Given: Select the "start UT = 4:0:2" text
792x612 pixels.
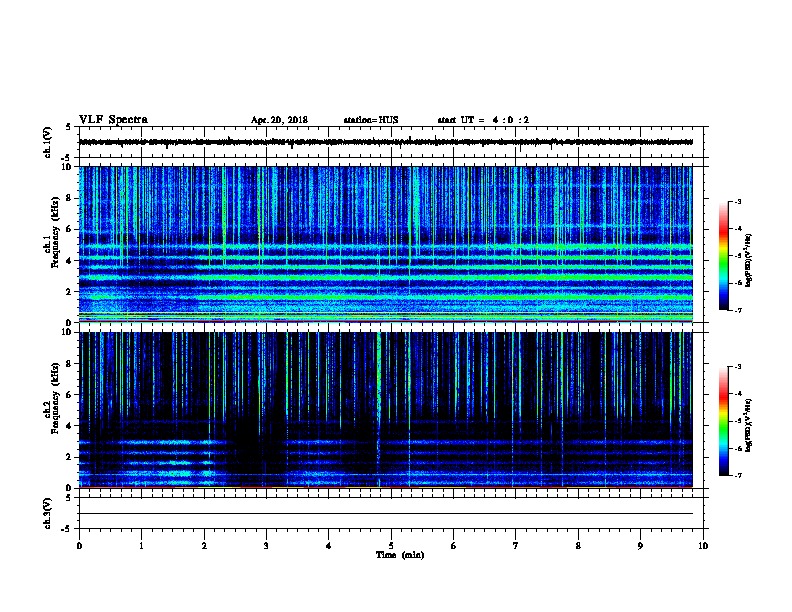Looking at the screenshot, I should (x=483, y=120).
